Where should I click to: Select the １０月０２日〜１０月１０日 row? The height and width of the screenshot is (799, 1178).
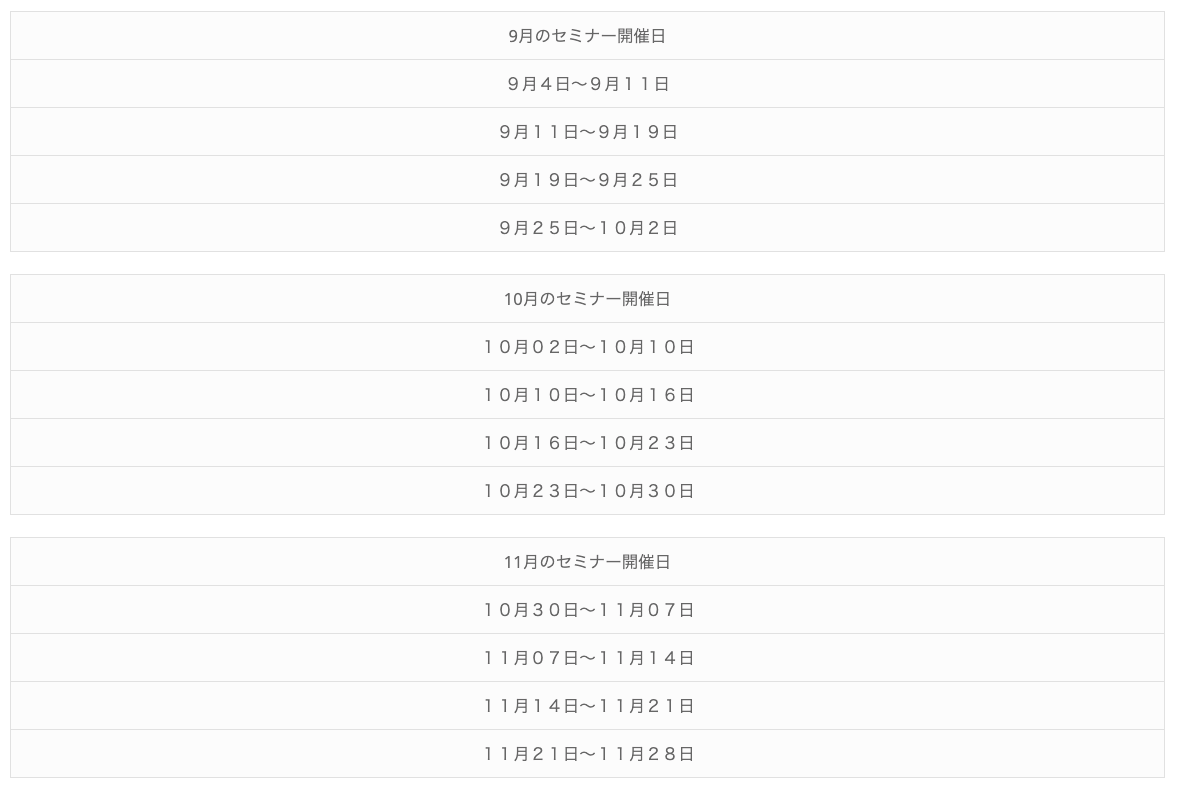pos(587,347)
